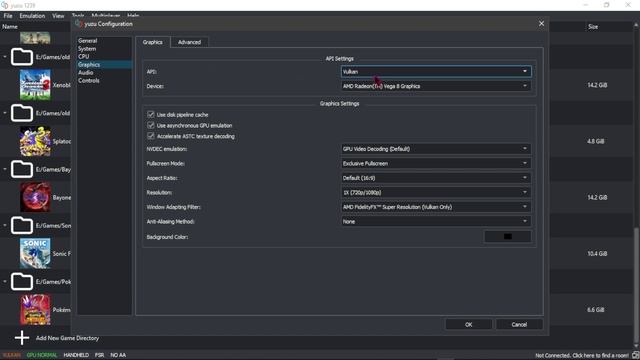Viewport: 640px width, 360px height.
Task: Collapse the E:/Games/Pok directory tree arrow
Action: tap(5, 282)
